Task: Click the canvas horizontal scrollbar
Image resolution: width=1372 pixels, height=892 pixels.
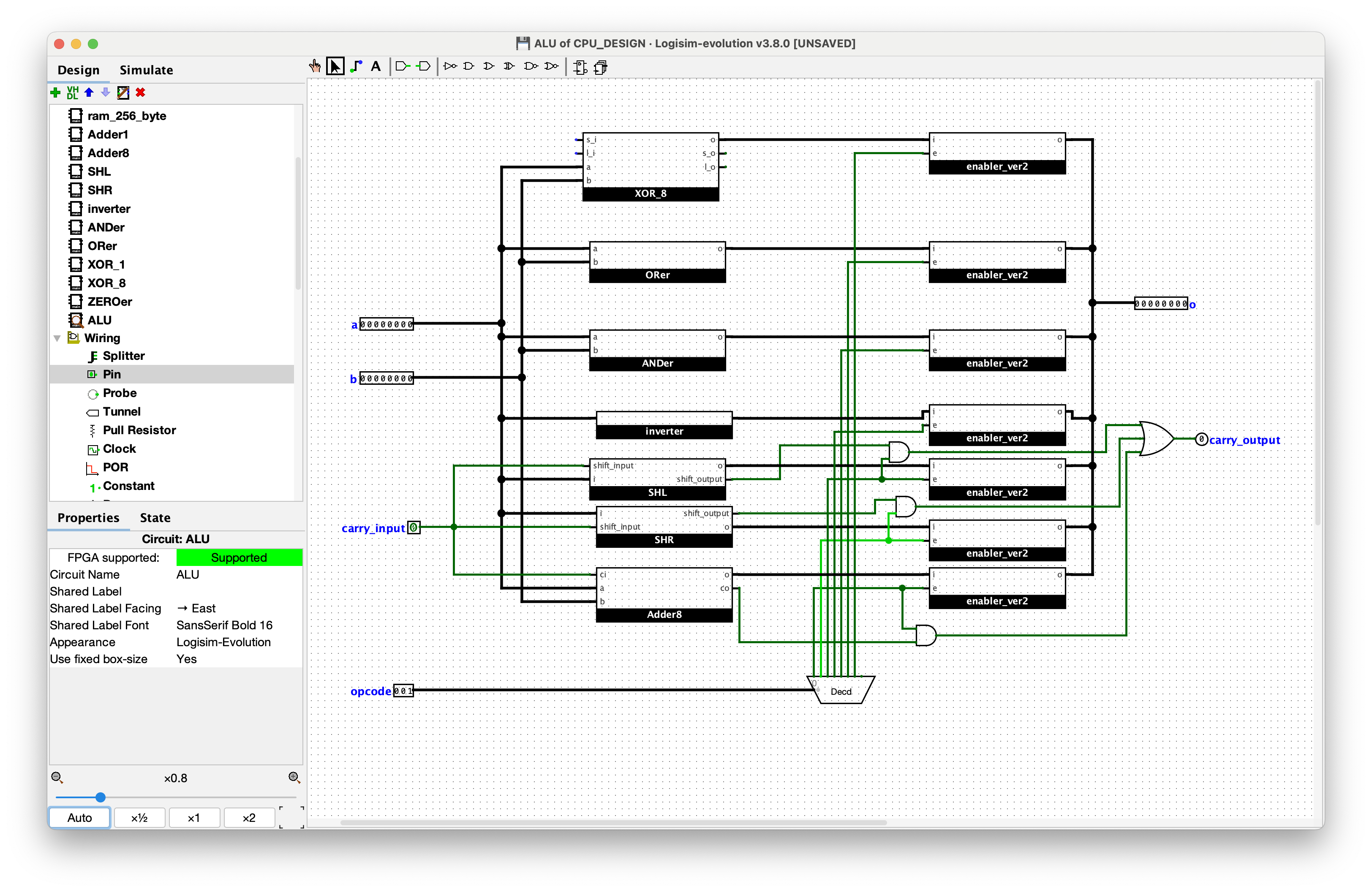Action: point(613,823)
